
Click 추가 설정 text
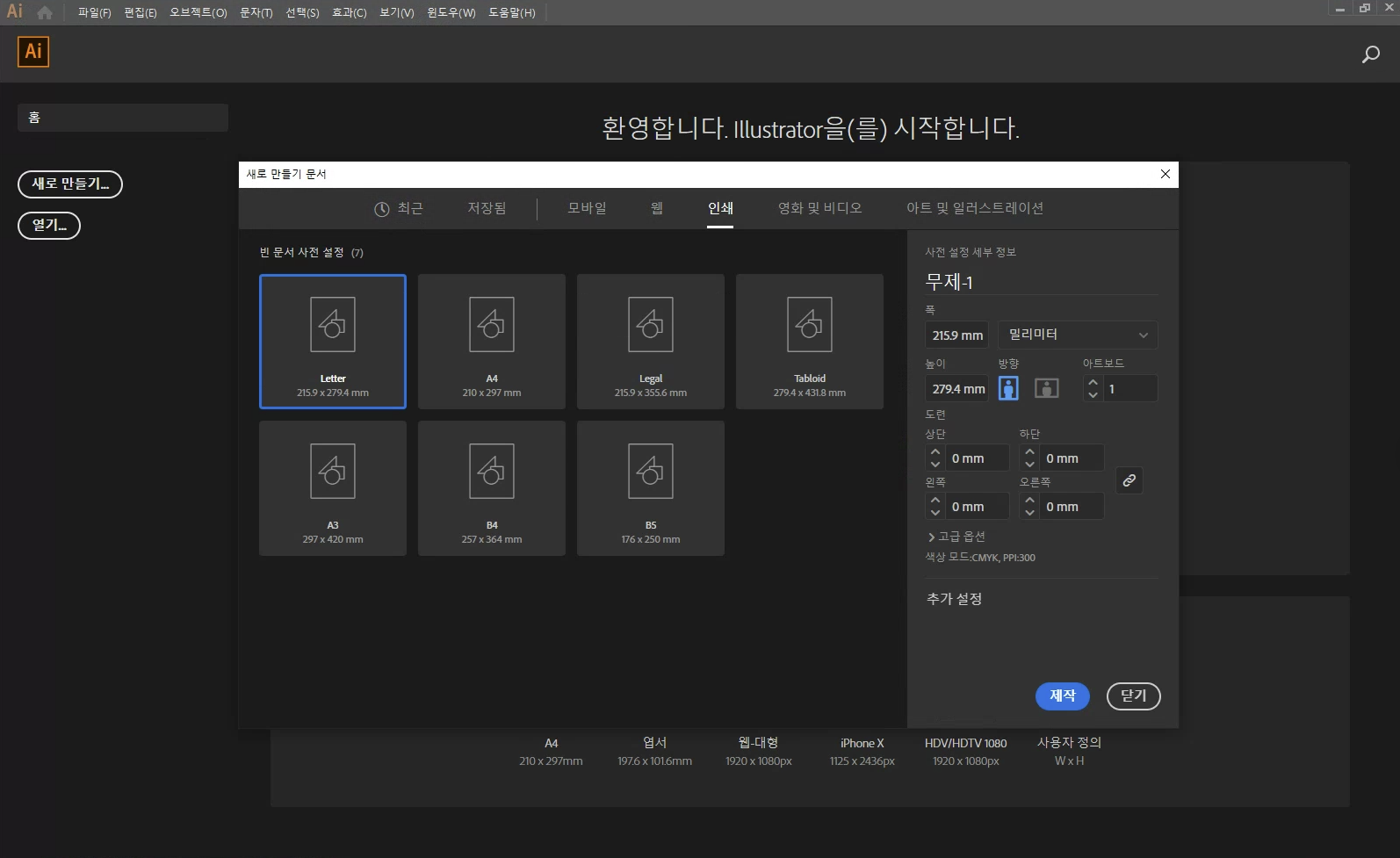coord(954,598)
